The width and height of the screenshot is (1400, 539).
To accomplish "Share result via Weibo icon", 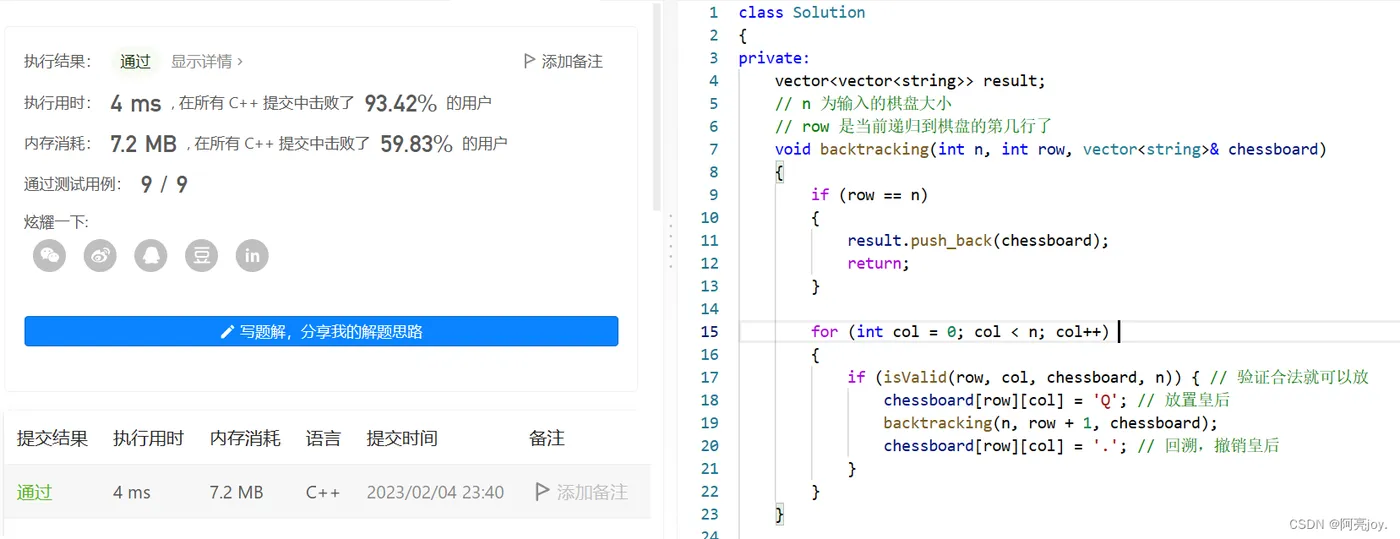I will coord(100,255).
